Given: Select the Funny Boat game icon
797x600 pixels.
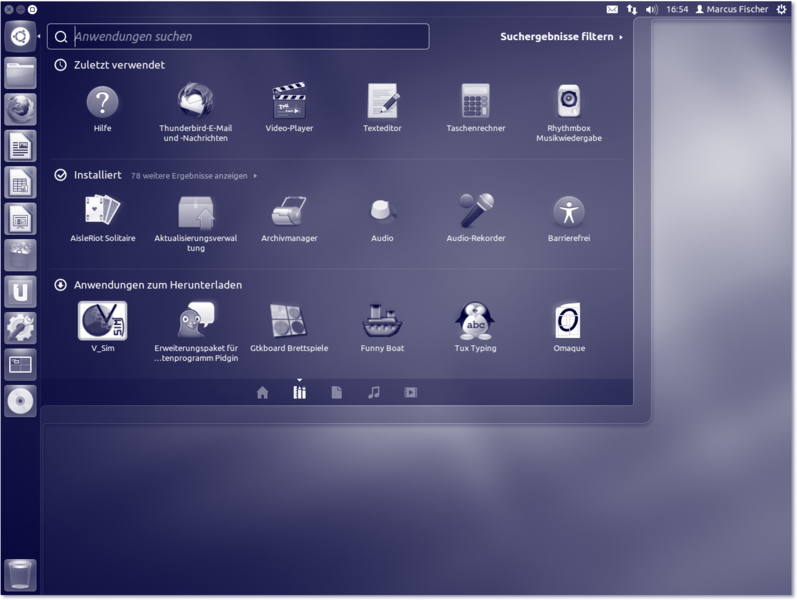Looking at the screenshot, I should click(x=382, y=322).
